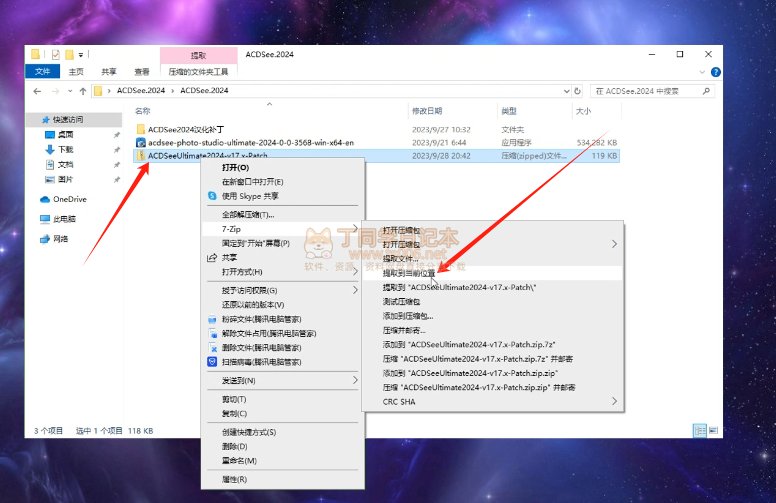Choose 还原以前的版本(V)
This screenshot has height=503, width=776.
[x=283, y=304]
